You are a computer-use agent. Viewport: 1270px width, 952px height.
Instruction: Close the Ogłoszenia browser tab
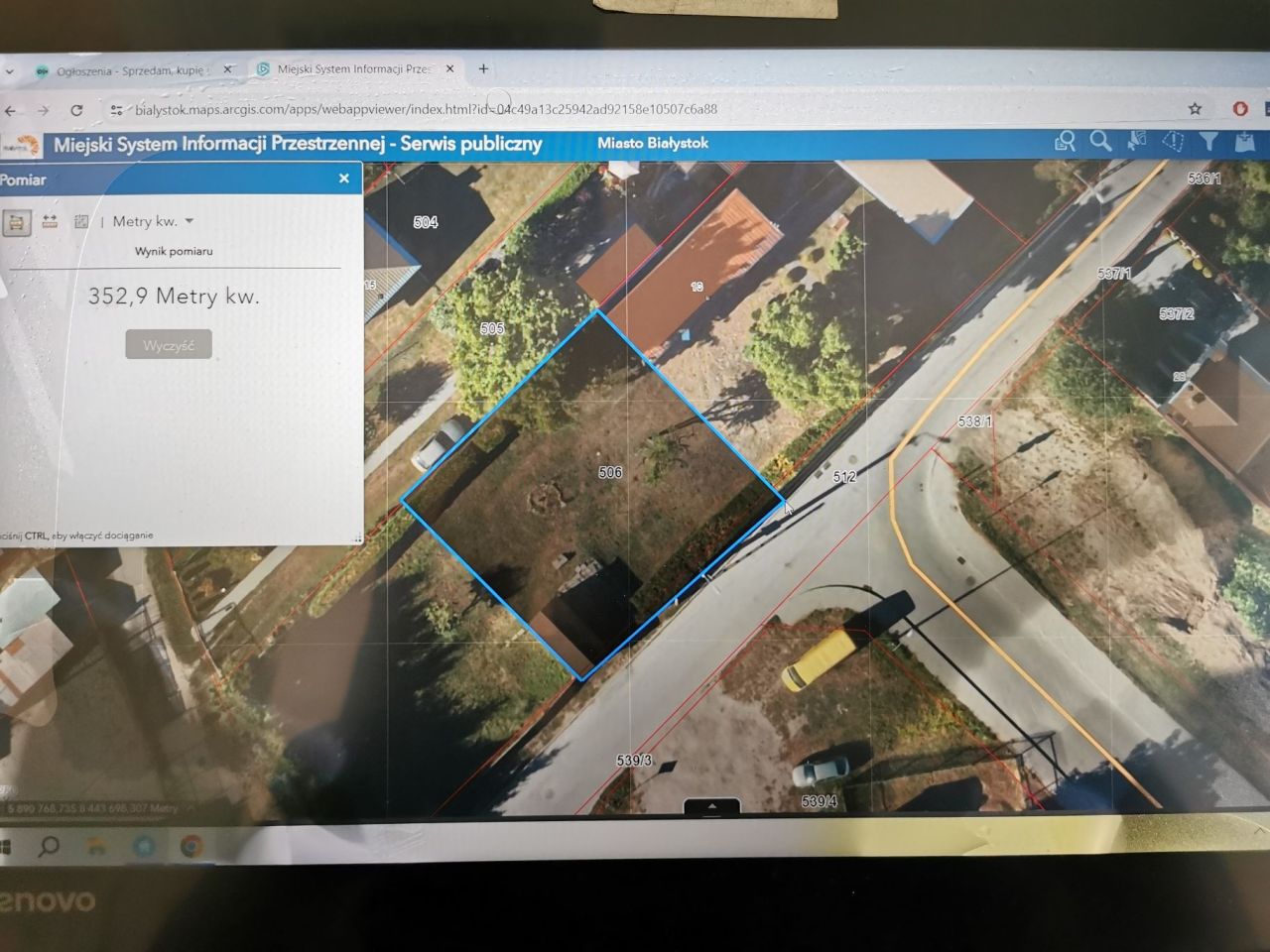click(x=227, y=69)
